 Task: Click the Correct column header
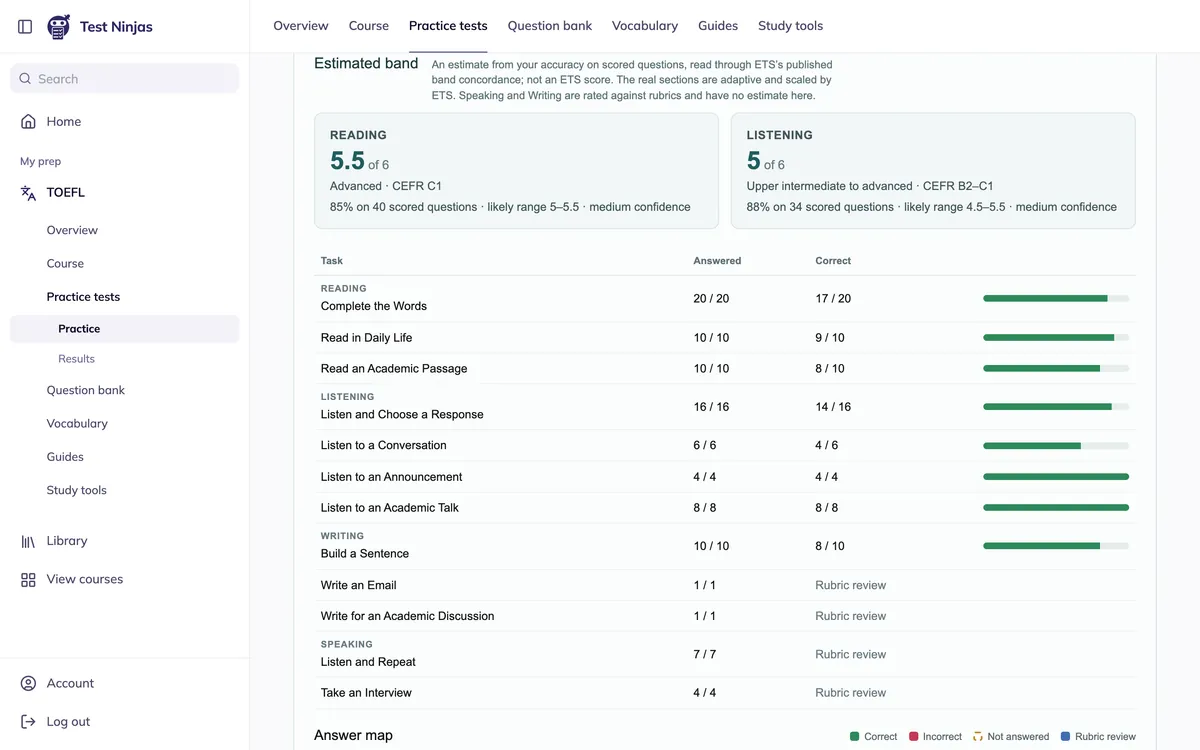833,261
